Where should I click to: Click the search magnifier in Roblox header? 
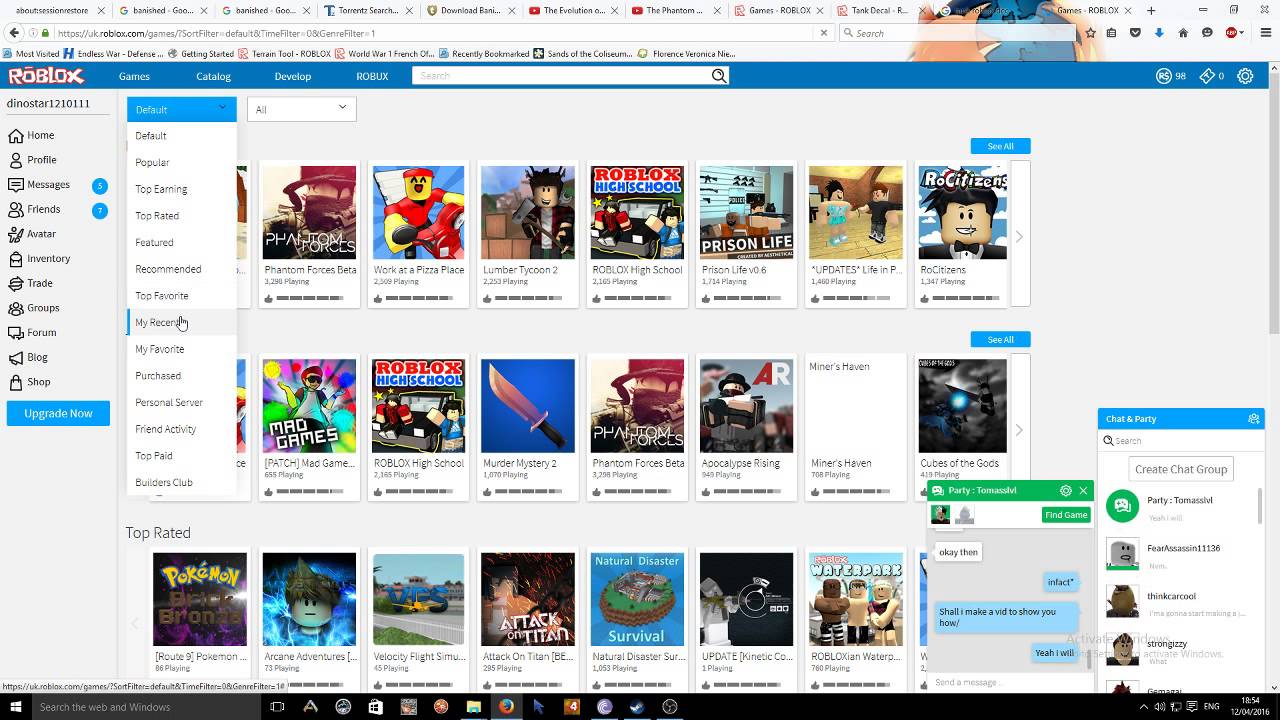tap(718, 76)
